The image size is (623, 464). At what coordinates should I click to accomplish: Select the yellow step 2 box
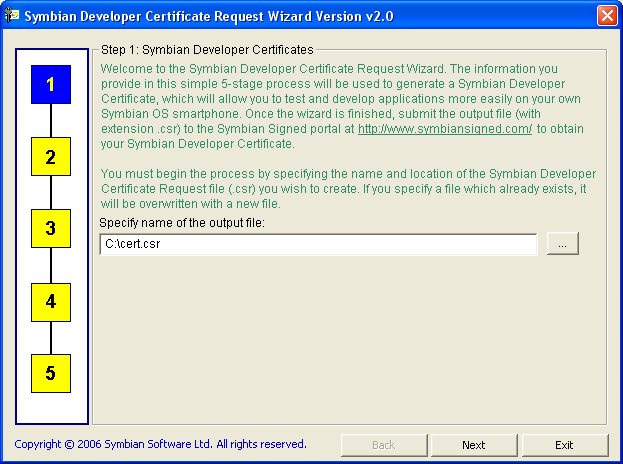pos(51,157)
